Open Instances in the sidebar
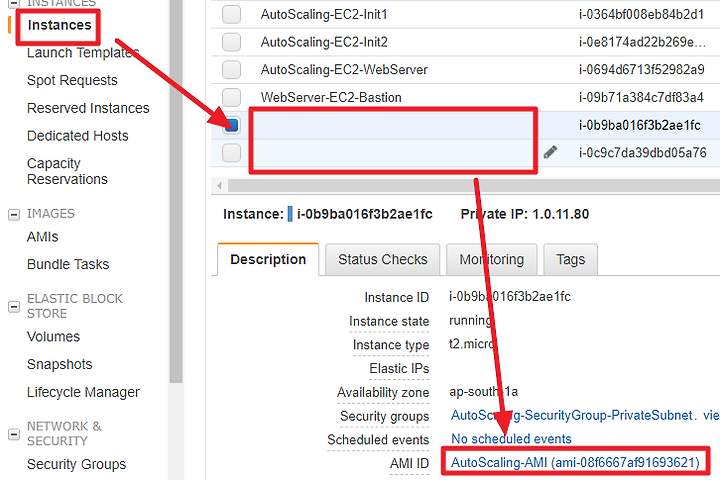This screenshot has width=720, height=480. pos(59,25)
